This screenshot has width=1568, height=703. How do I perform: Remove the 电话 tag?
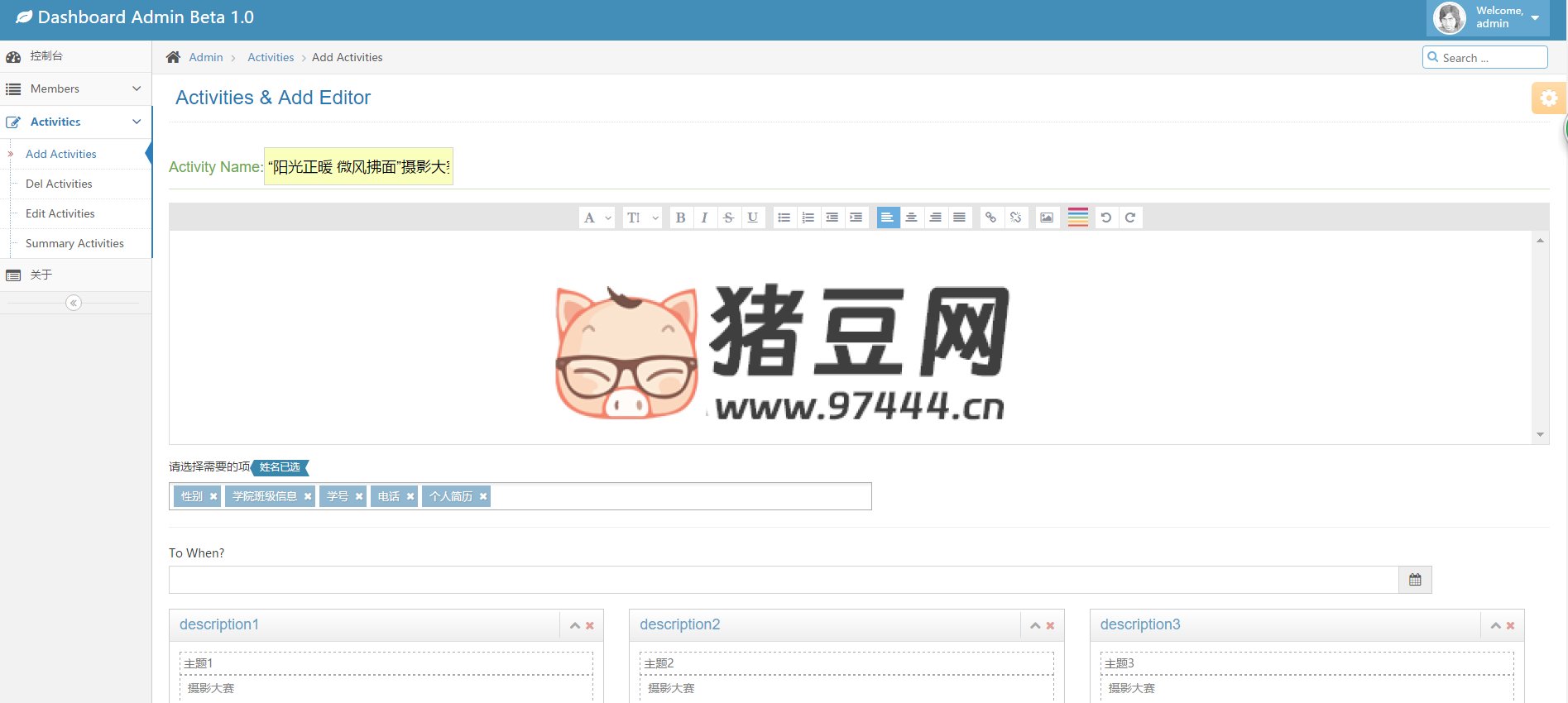click(410, 496)
